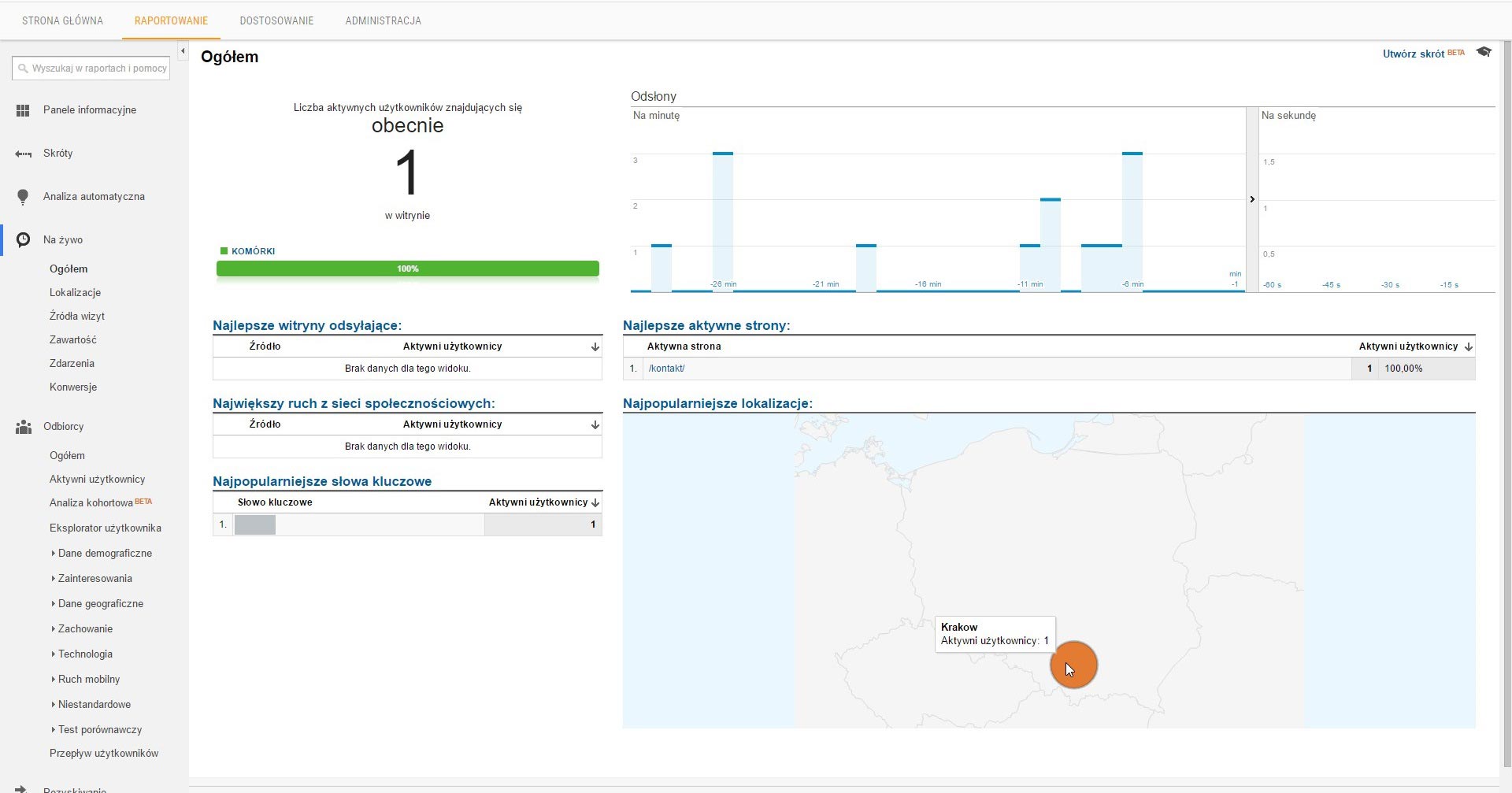This screenshot has height=793, width=1512.
Task: Click the 100,00% value in active pages row
Action: [1403, 369]
